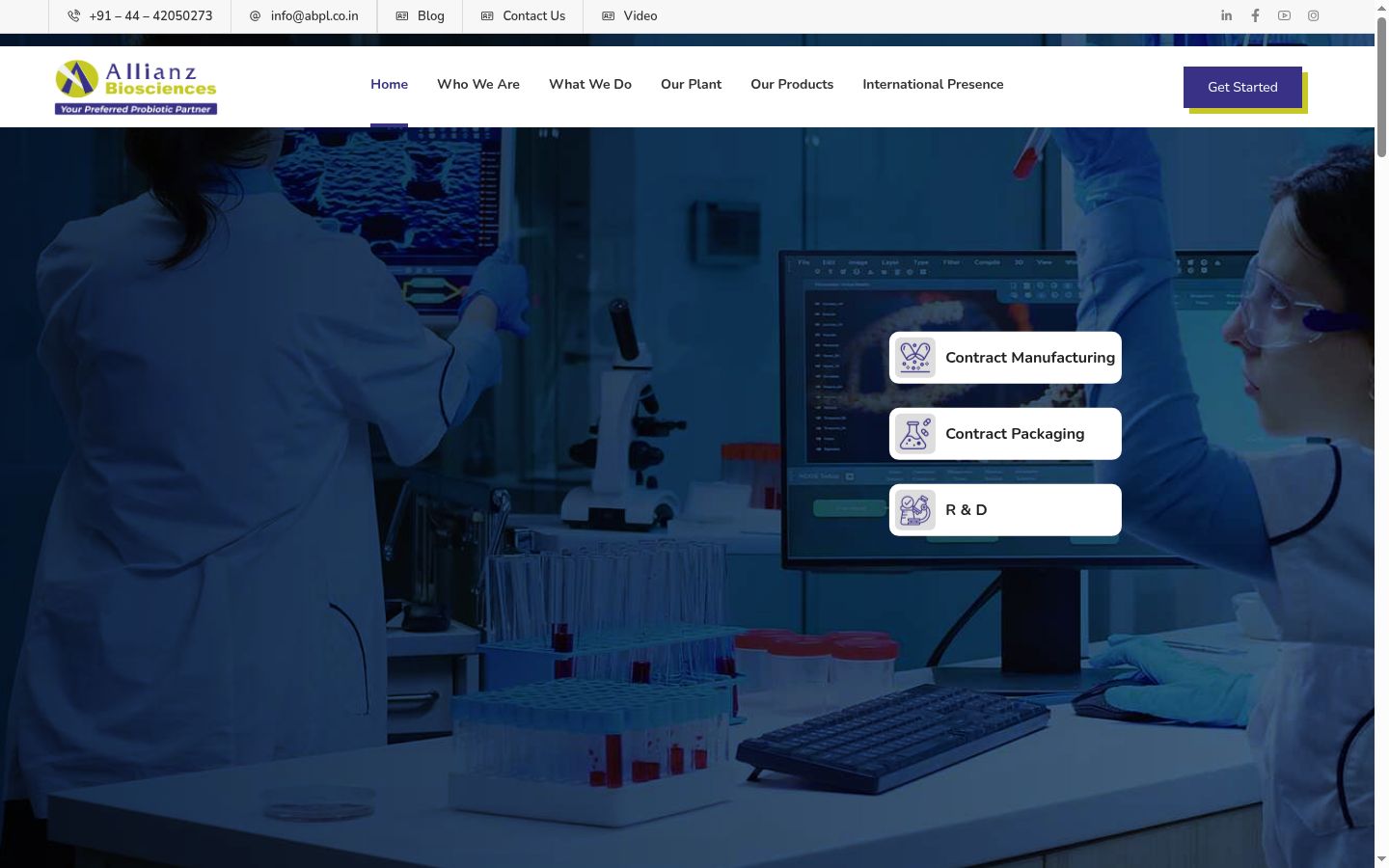
Task: Open the Video link
Action: [640, 15]
